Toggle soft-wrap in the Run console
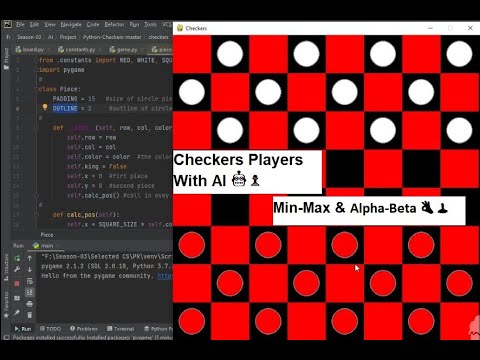This screenshot has width=480, height=360. (30, 281)
